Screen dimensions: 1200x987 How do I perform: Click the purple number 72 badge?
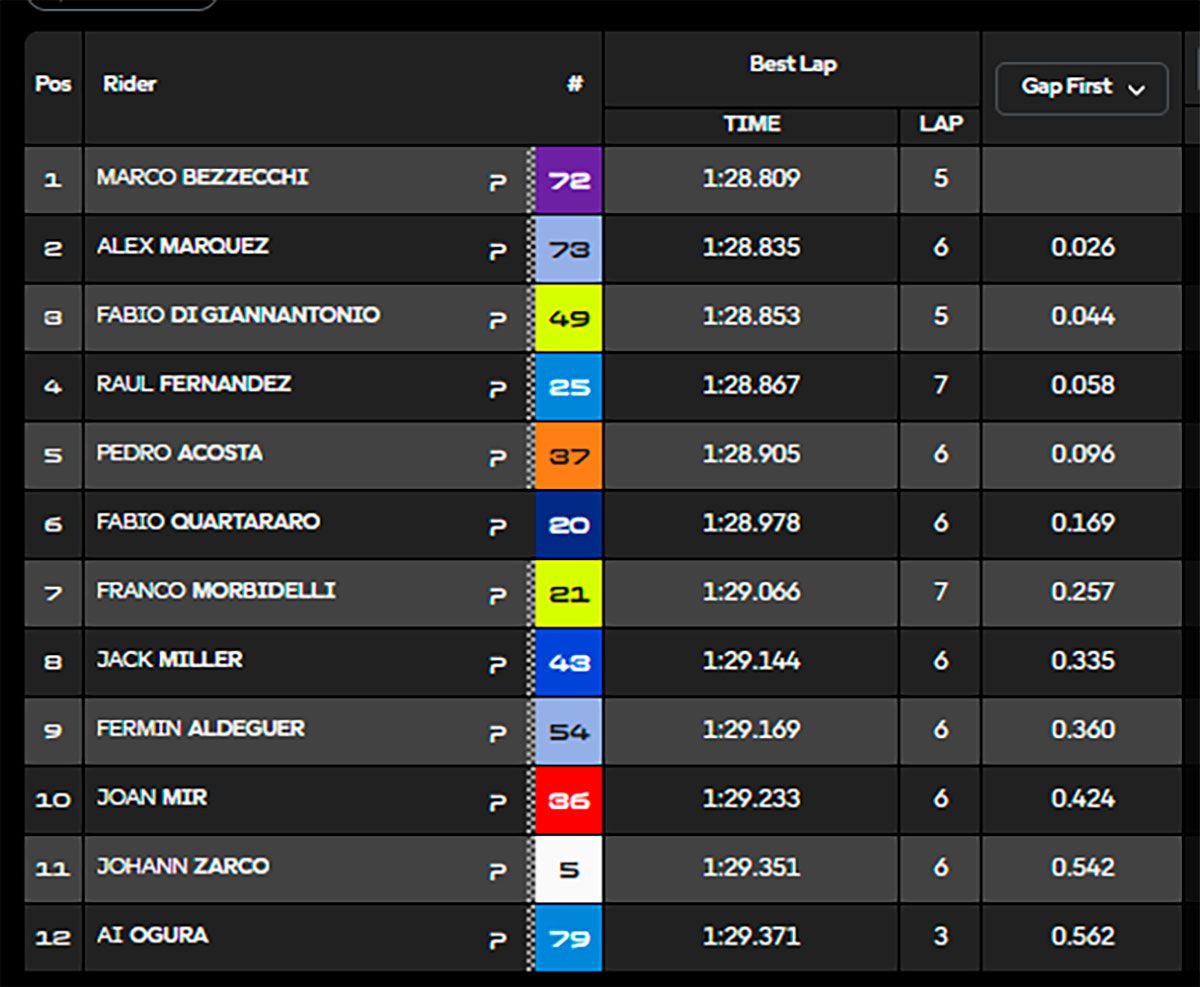pos(568,181)
